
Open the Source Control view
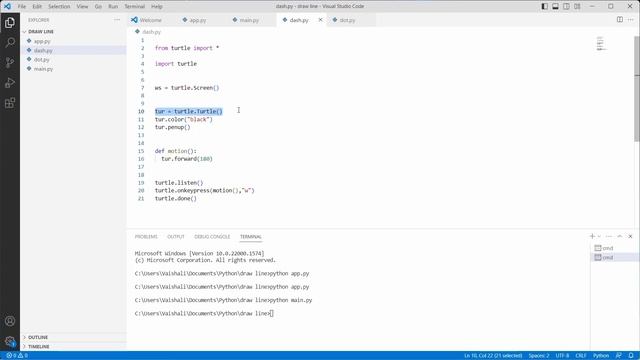[10, 62]
